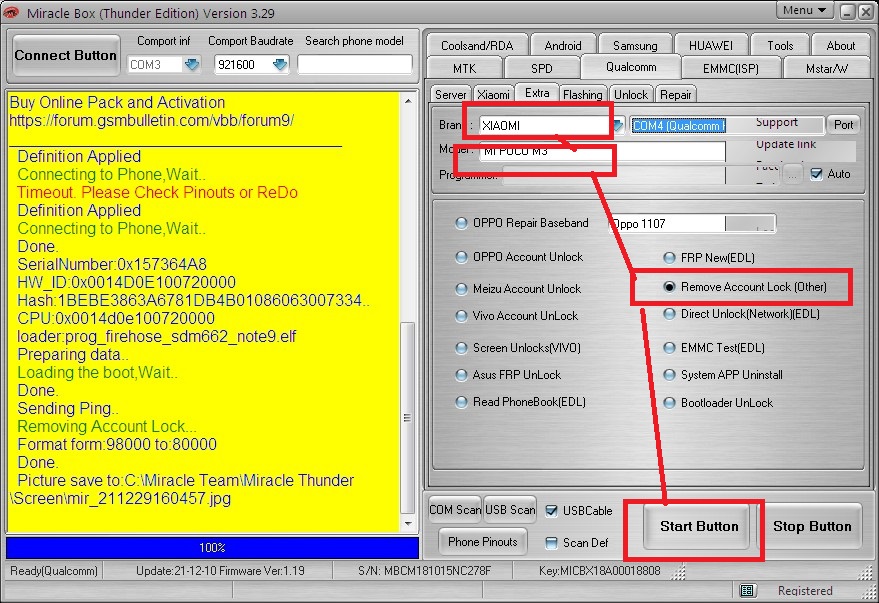Image resolution: width=879 pixels, height=603 pixels.
Task: Click the gsmbulletin forum URL in log
Action: click(x=151, y=120)
